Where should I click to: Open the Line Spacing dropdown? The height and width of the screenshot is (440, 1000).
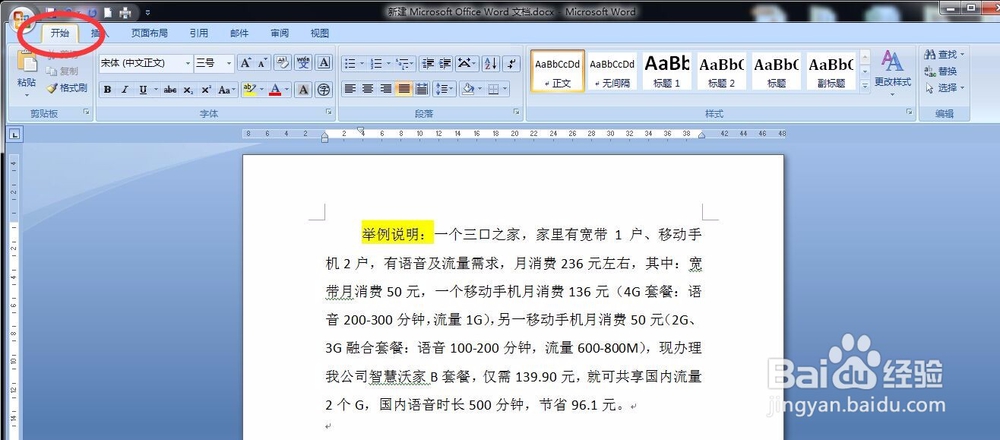point(444,89)
